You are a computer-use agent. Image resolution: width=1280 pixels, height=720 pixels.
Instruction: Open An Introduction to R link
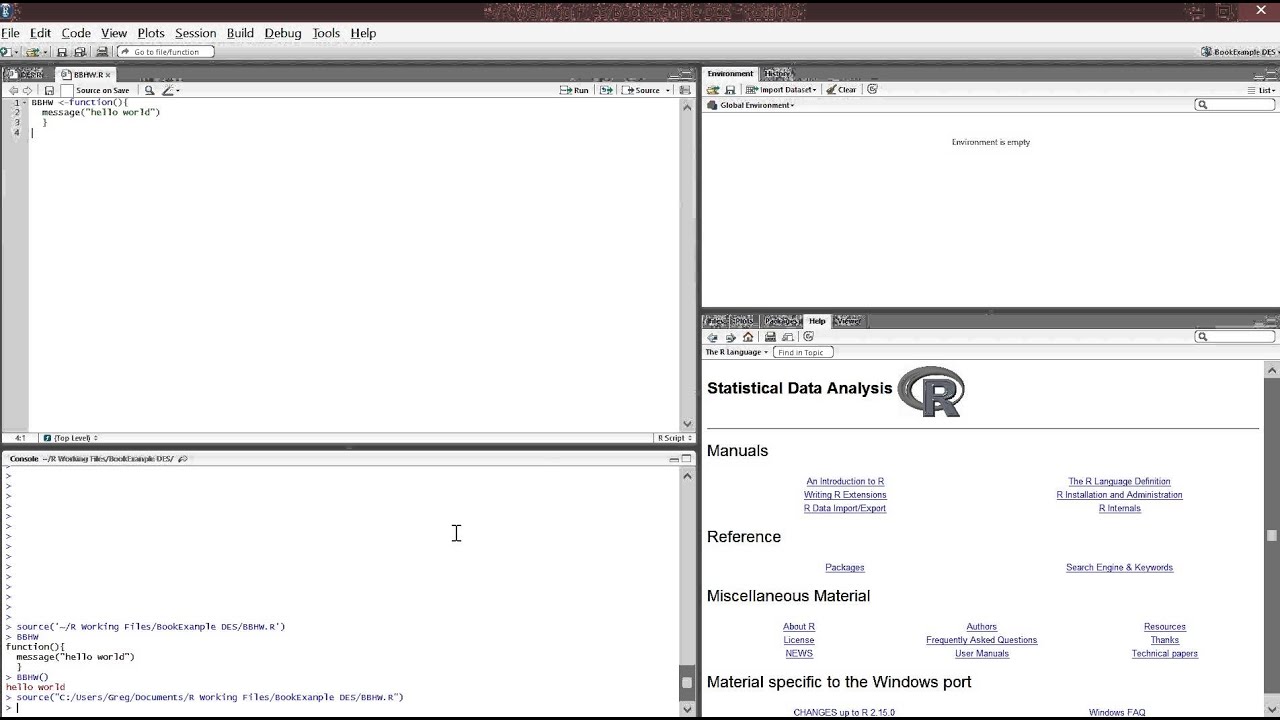pyautogui.click(x=845, y=481)
